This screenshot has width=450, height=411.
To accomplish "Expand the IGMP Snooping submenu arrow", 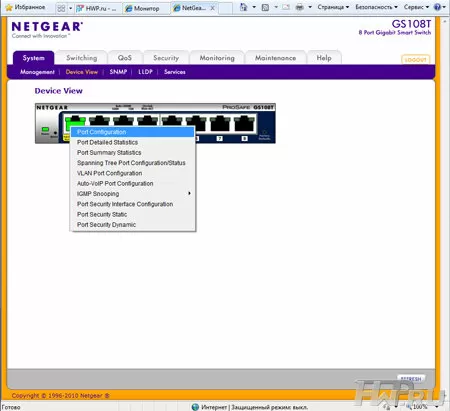I will click(189, 193).
